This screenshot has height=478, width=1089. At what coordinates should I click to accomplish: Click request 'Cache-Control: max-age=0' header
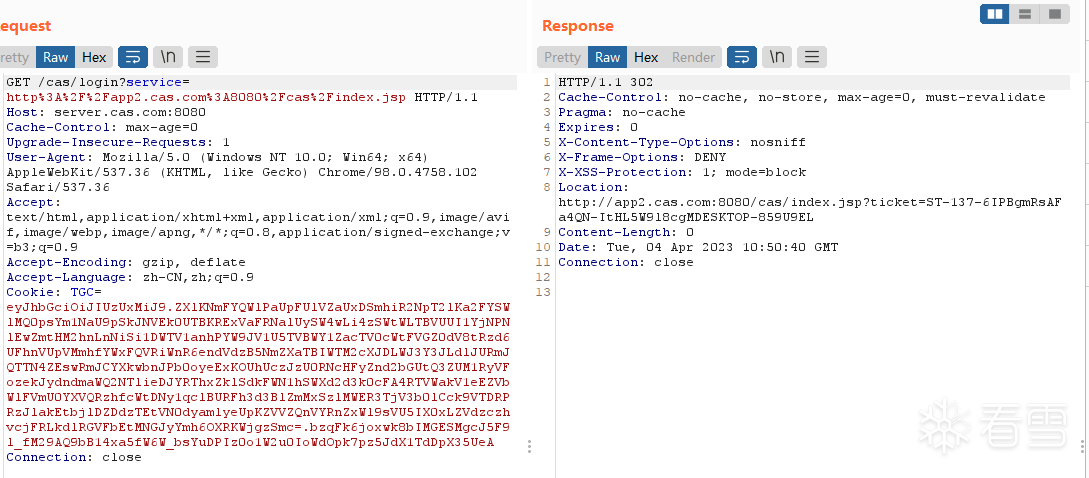[102, 127]
